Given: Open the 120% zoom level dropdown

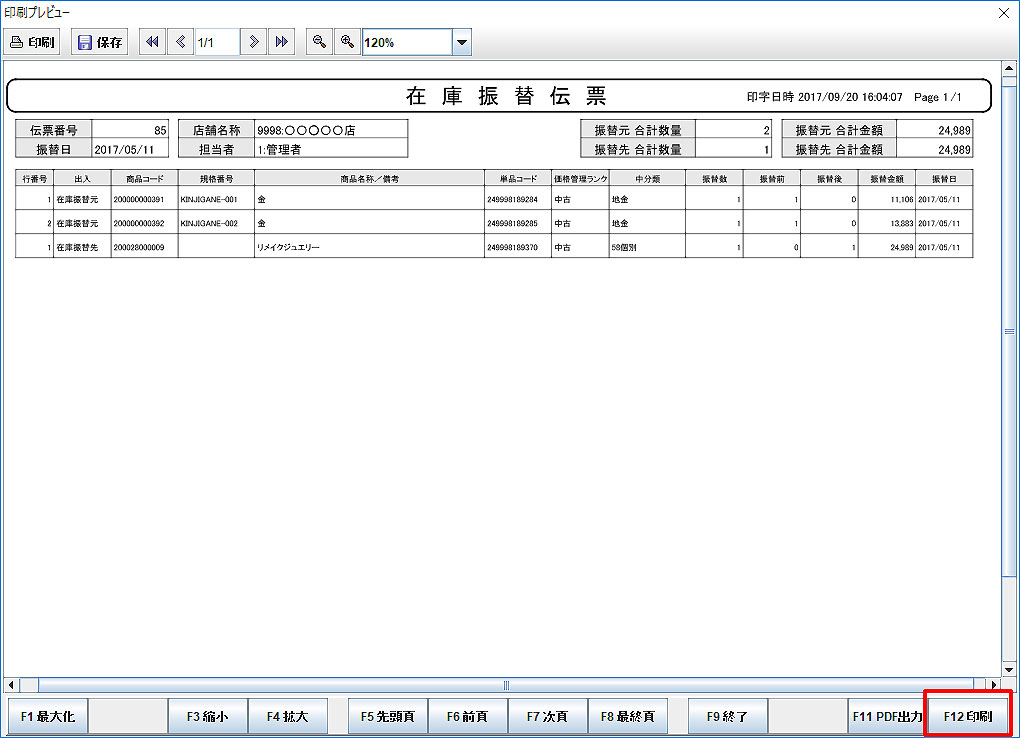Looking at the screenshot, I should point(461,42).
